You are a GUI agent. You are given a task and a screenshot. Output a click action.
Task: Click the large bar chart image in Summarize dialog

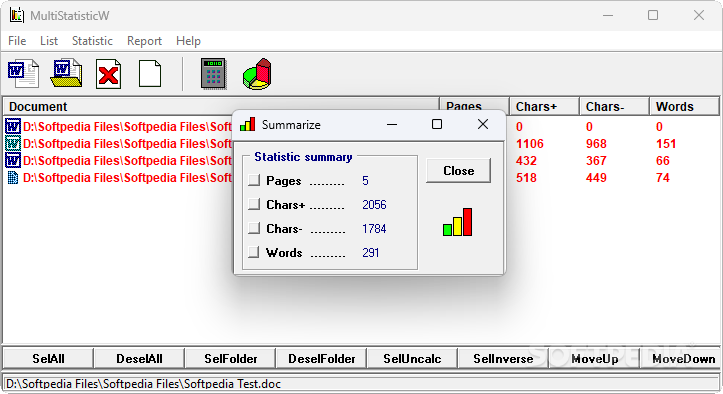pyautogui.click(x=457, y=222)
